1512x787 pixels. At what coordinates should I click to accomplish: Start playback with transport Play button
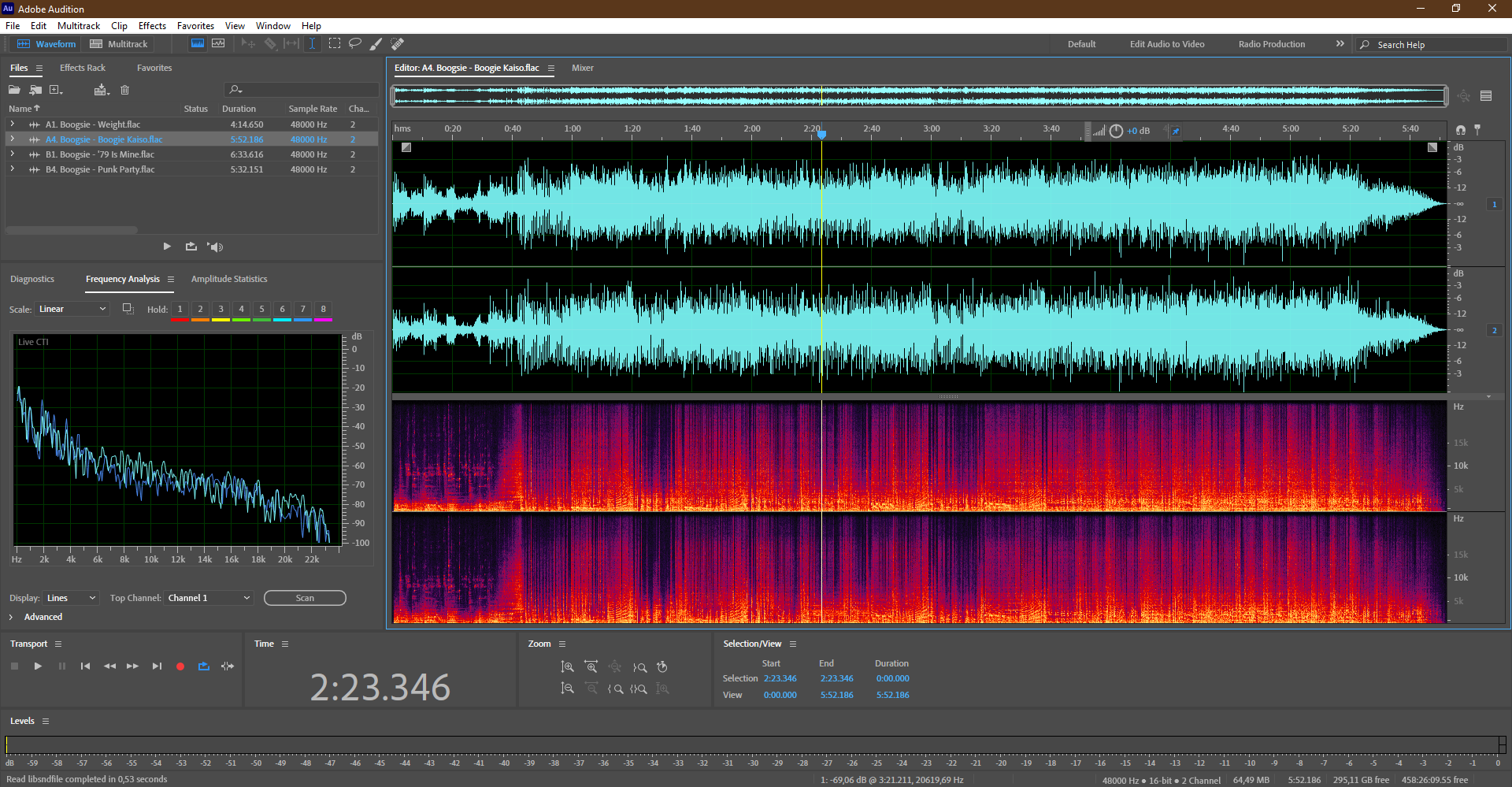tap(38, 666)
